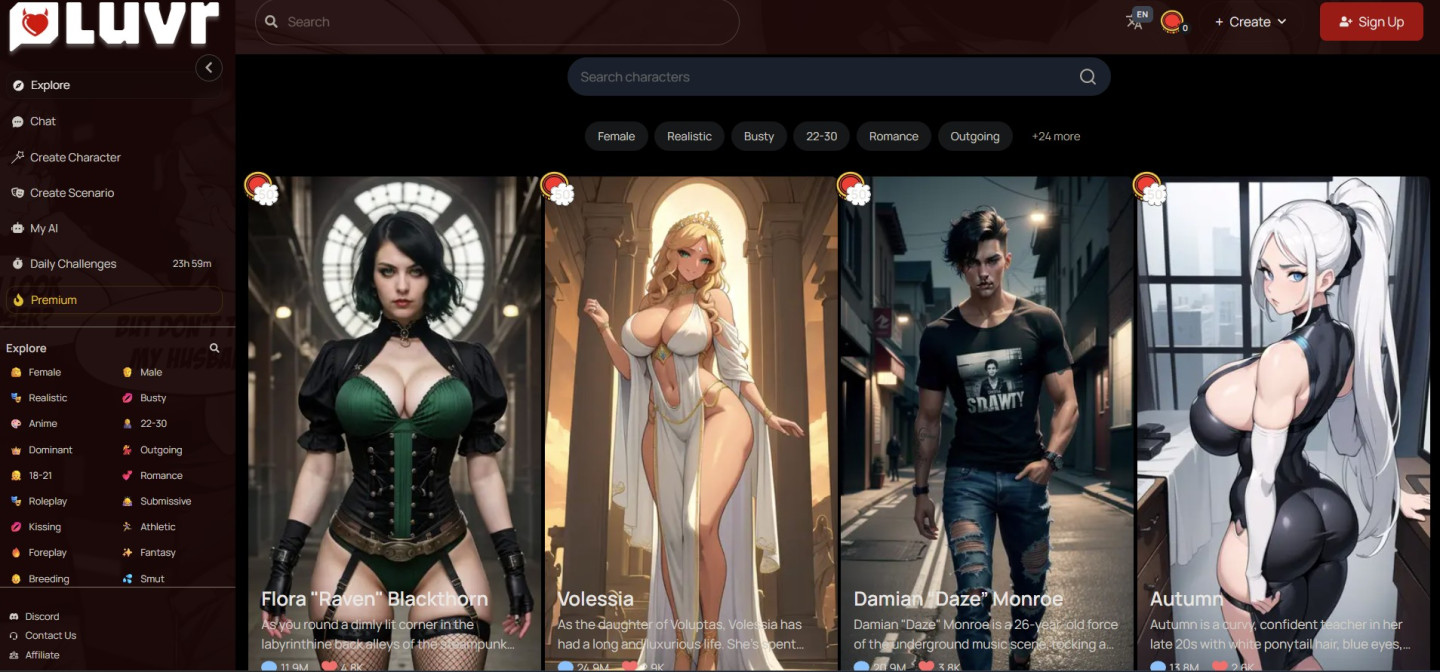Expand the Create dropdown menu
This screenshot has height=672, width=1440.
(1250, 22)
